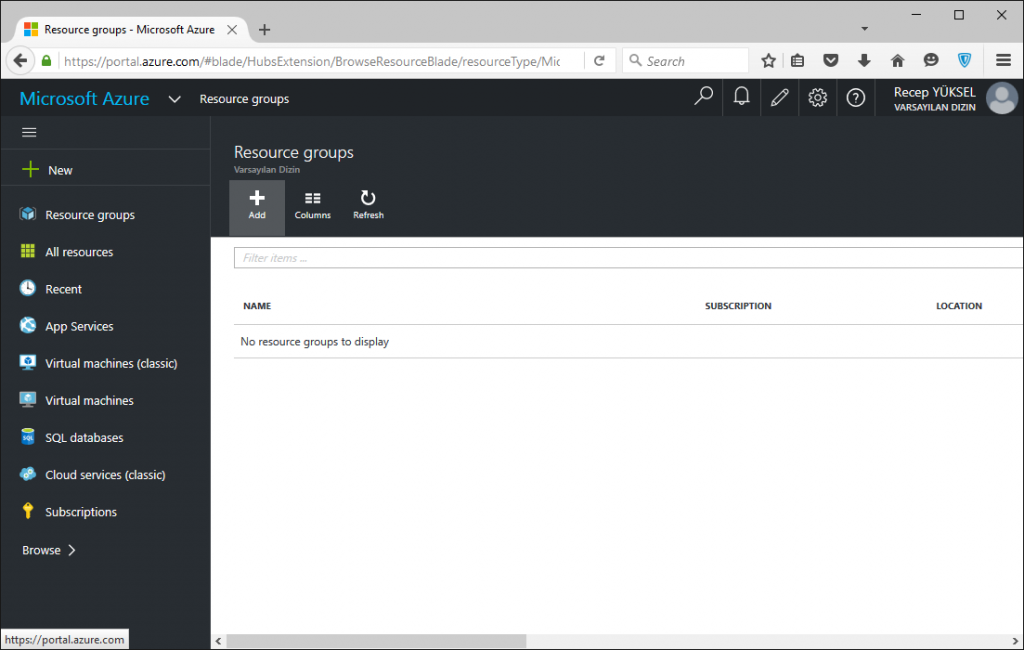Click the browser home icon
This screenshot has width=1024, height=650.
[897, 61]
